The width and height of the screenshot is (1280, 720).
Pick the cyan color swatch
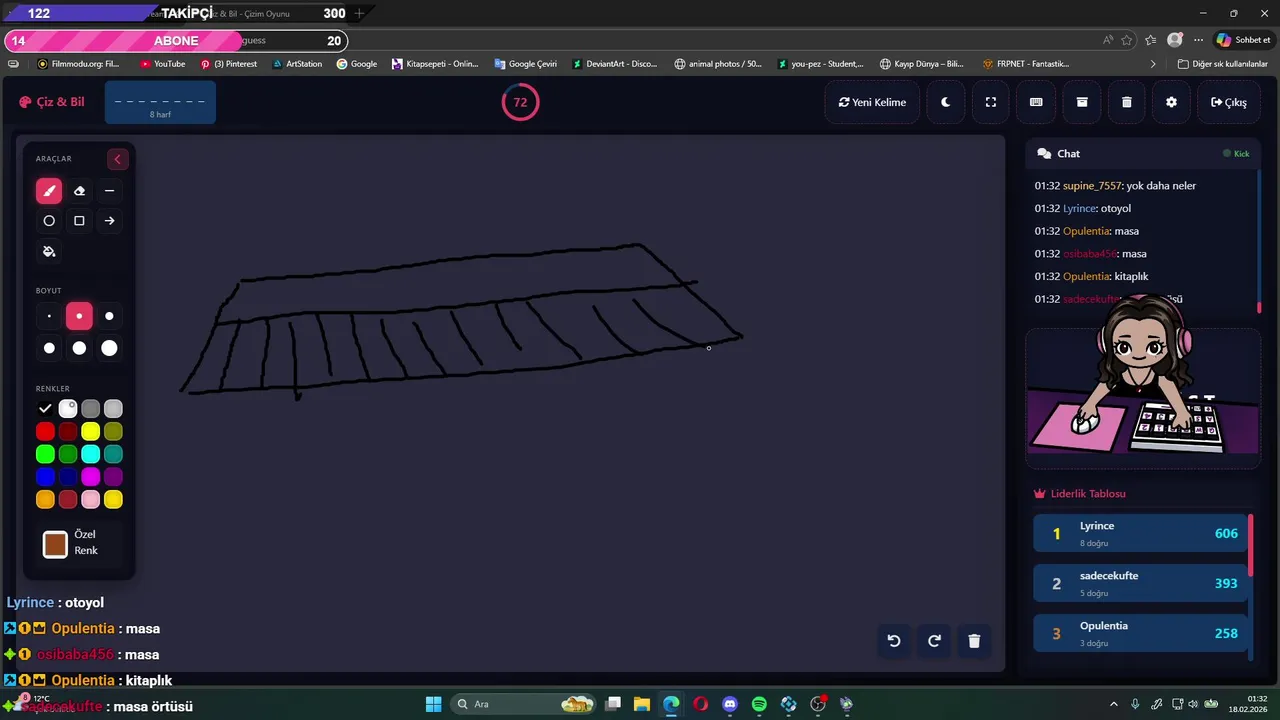tap(91, 454)
